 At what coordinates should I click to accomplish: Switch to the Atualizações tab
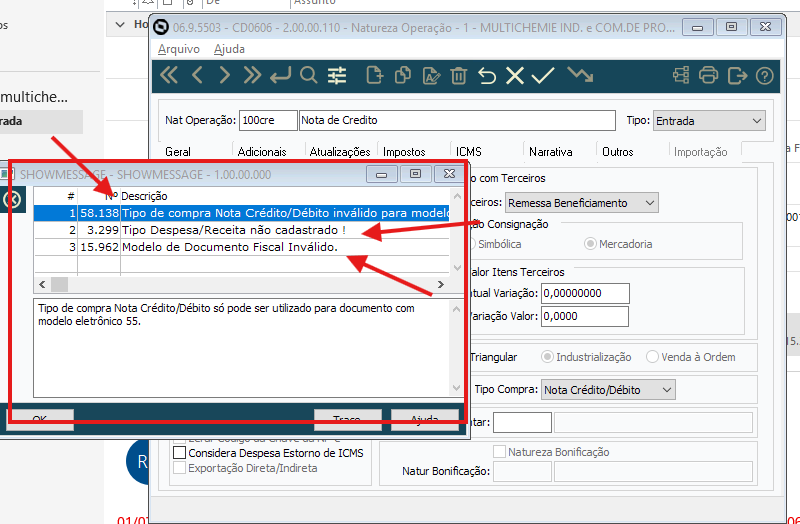340,152
